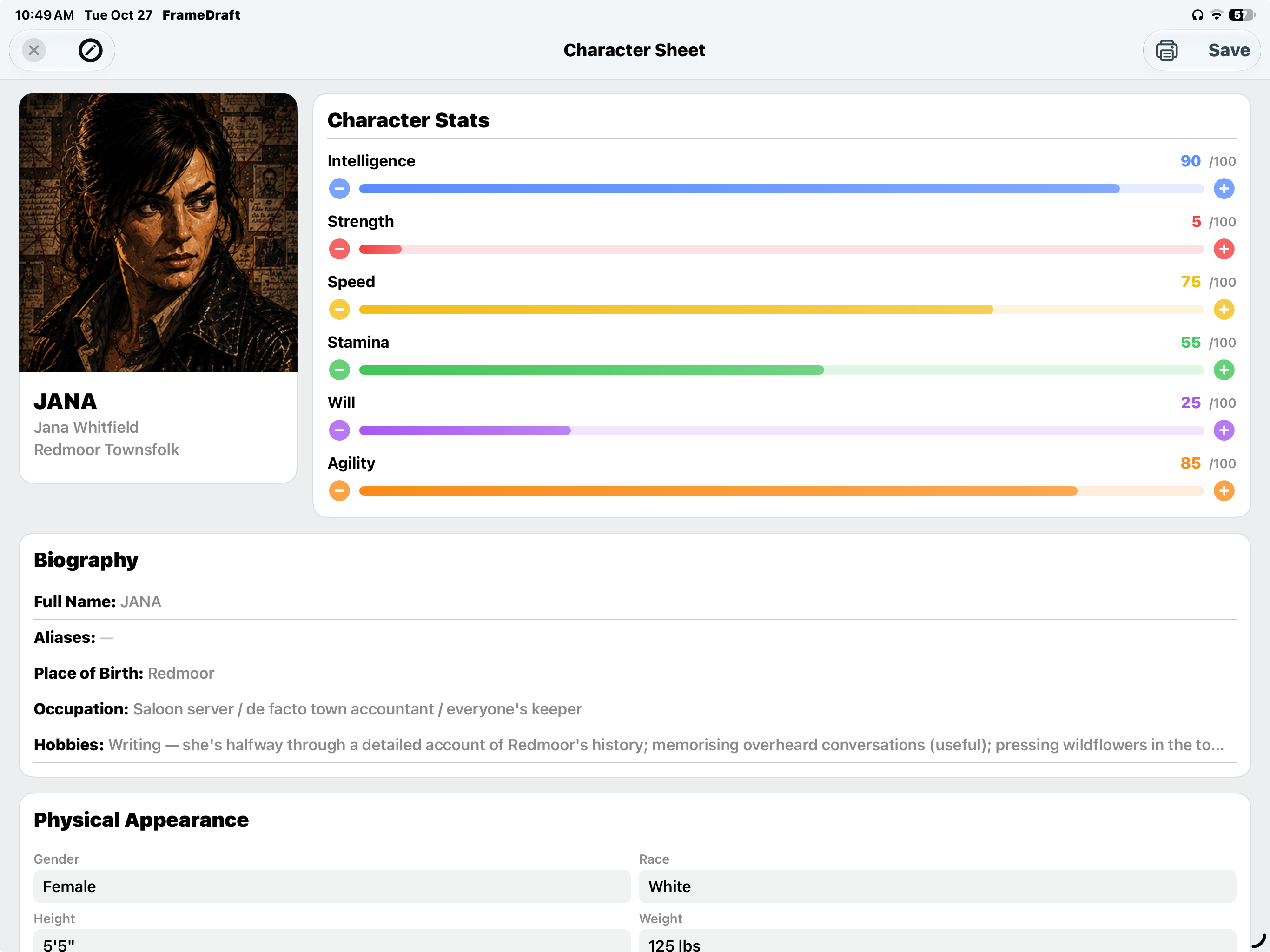Tap the pencil edit icon
This screenshot has width=1270, height=952.
click(x=90, y=51)
